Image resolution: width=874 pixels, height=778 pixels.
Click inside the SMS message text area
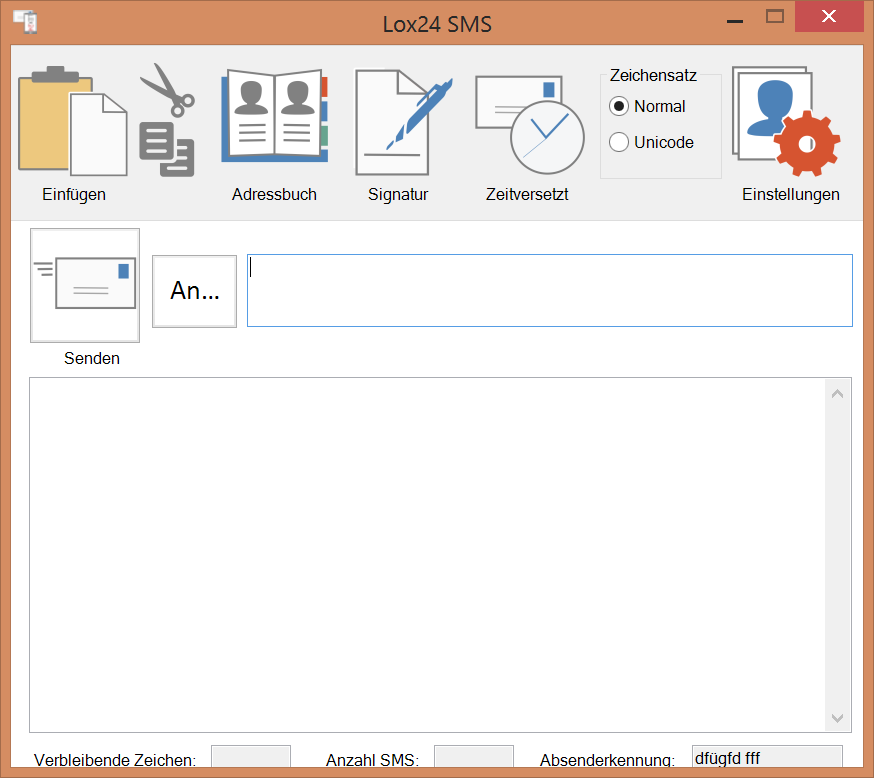coord(428,555)
